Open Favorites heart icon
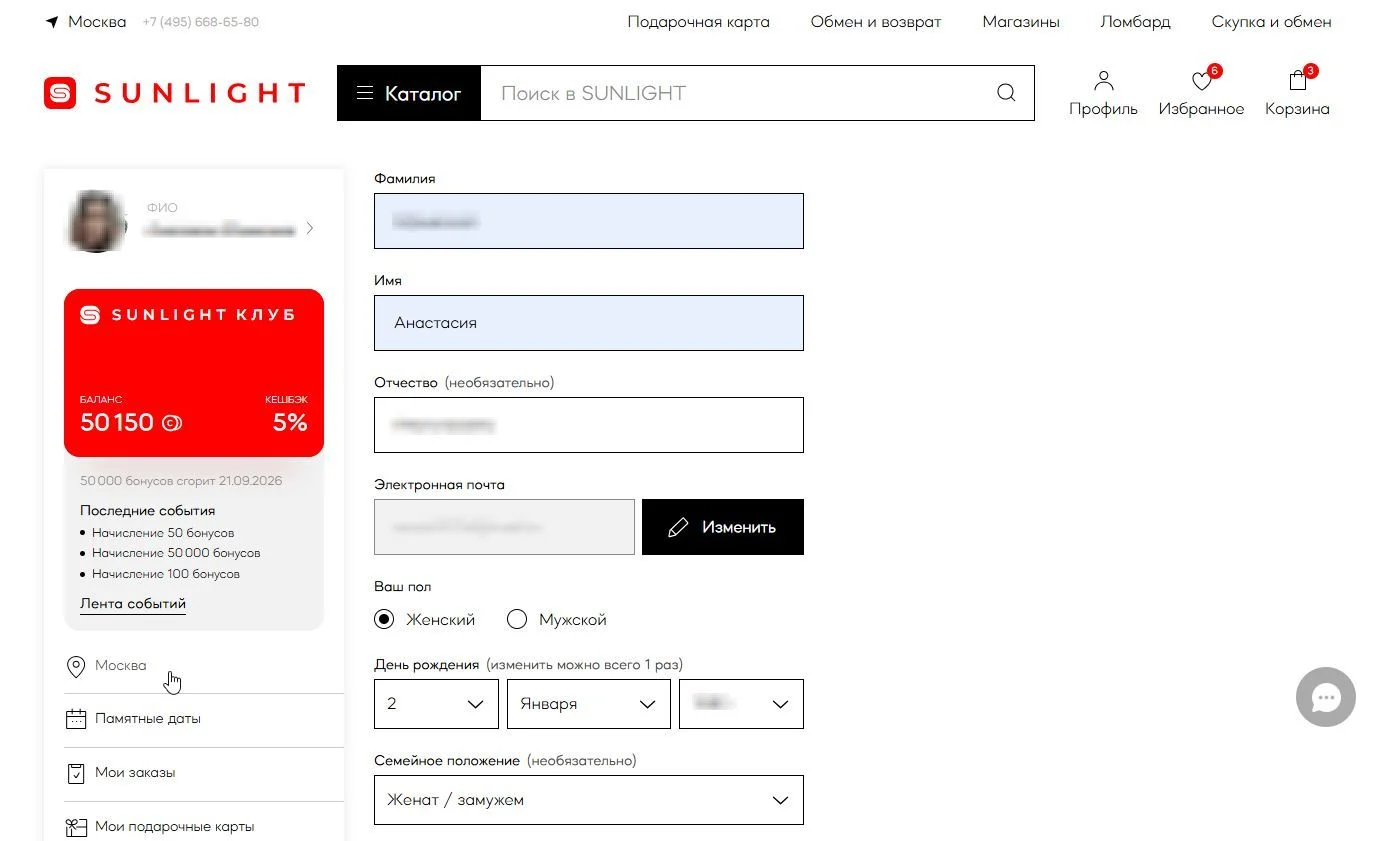Image resolution: width=1373 pixels, height=841 pixels. coord(1202,81)
